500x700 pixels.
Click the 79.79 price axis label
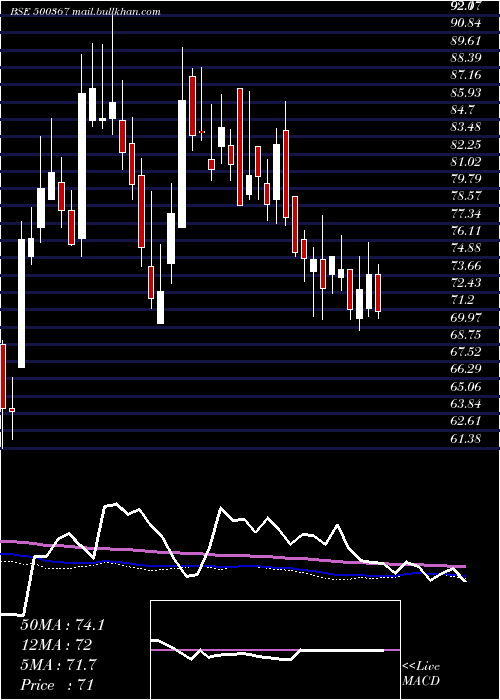465,179
